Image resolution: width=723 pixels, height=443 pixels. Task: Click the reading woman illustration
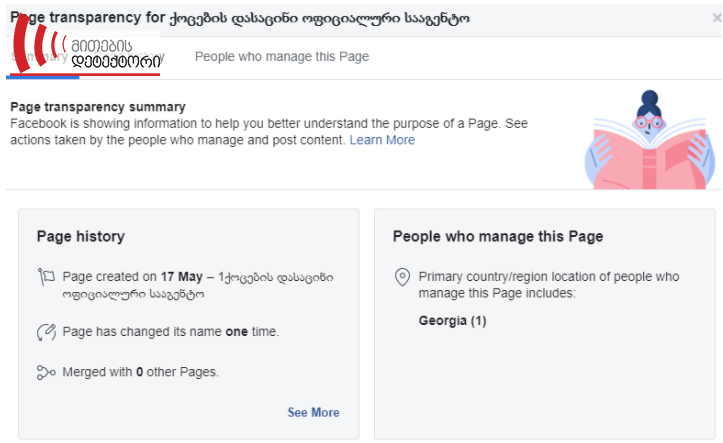649,140
